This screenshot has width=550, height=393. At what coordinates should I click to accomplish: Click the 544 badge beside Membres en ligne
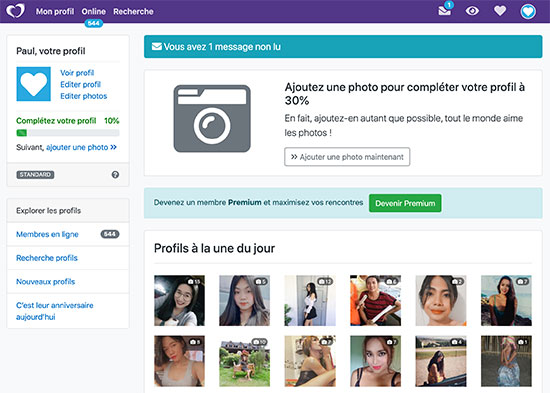click(x=110, y=234)
